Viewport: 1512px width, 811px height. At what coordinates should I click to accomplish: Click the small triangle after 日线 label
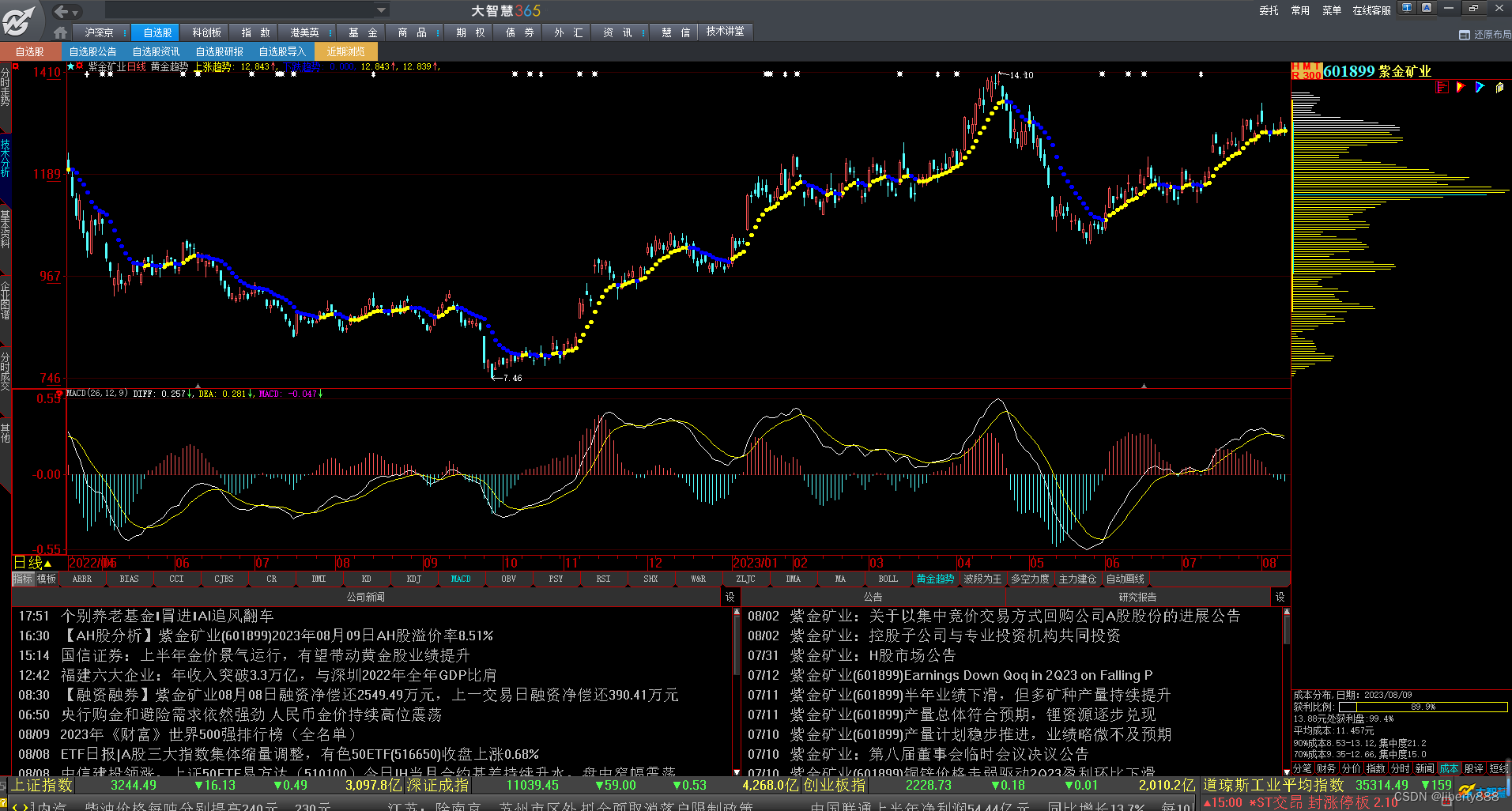(47, 564)
